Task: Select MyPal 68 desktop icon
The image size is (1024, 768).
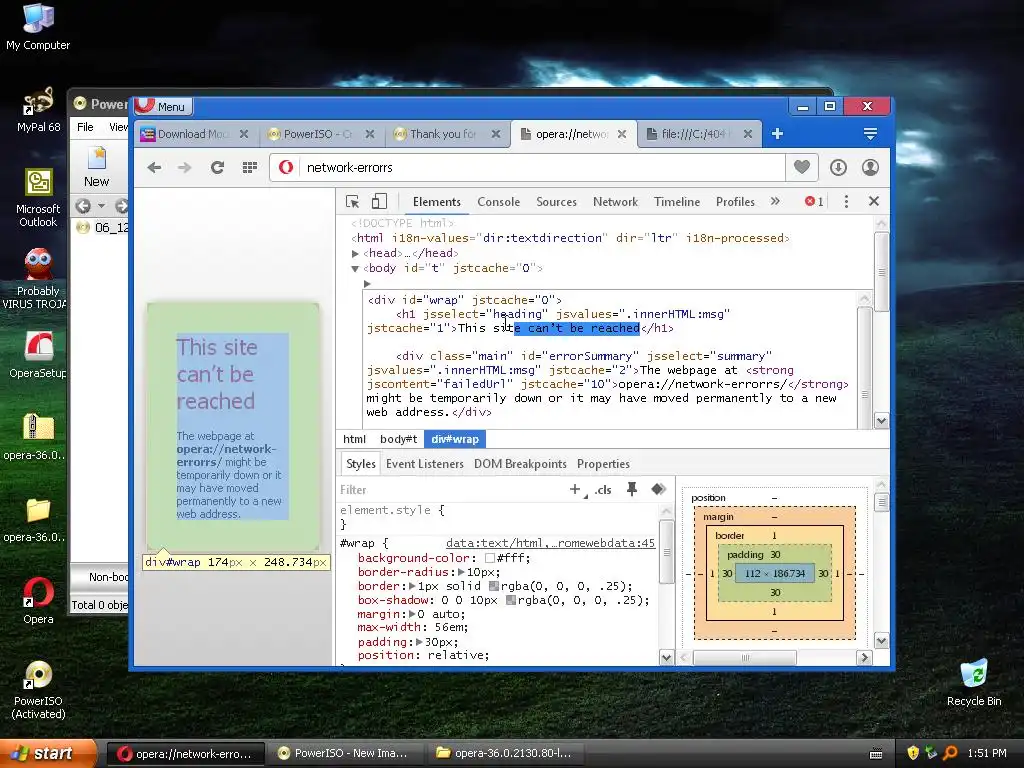Action: pyautogui.click(x=38, y=110)
